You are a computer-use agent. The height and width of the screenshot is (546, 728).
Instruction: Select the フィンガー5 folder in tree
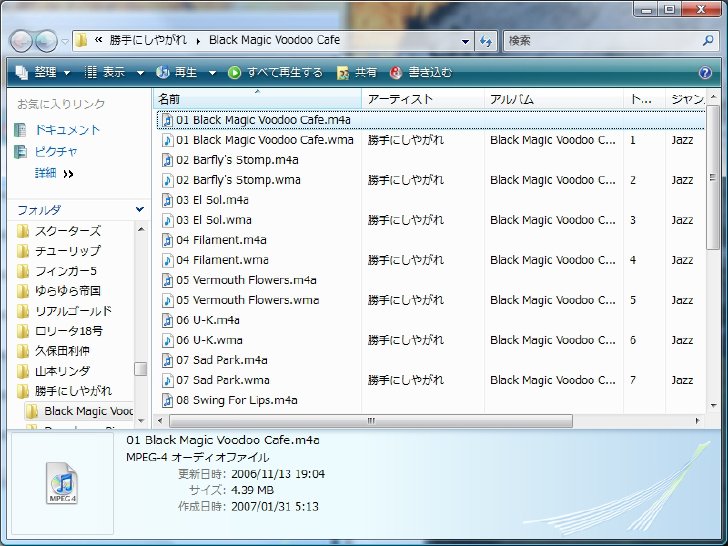click(65, 271)
